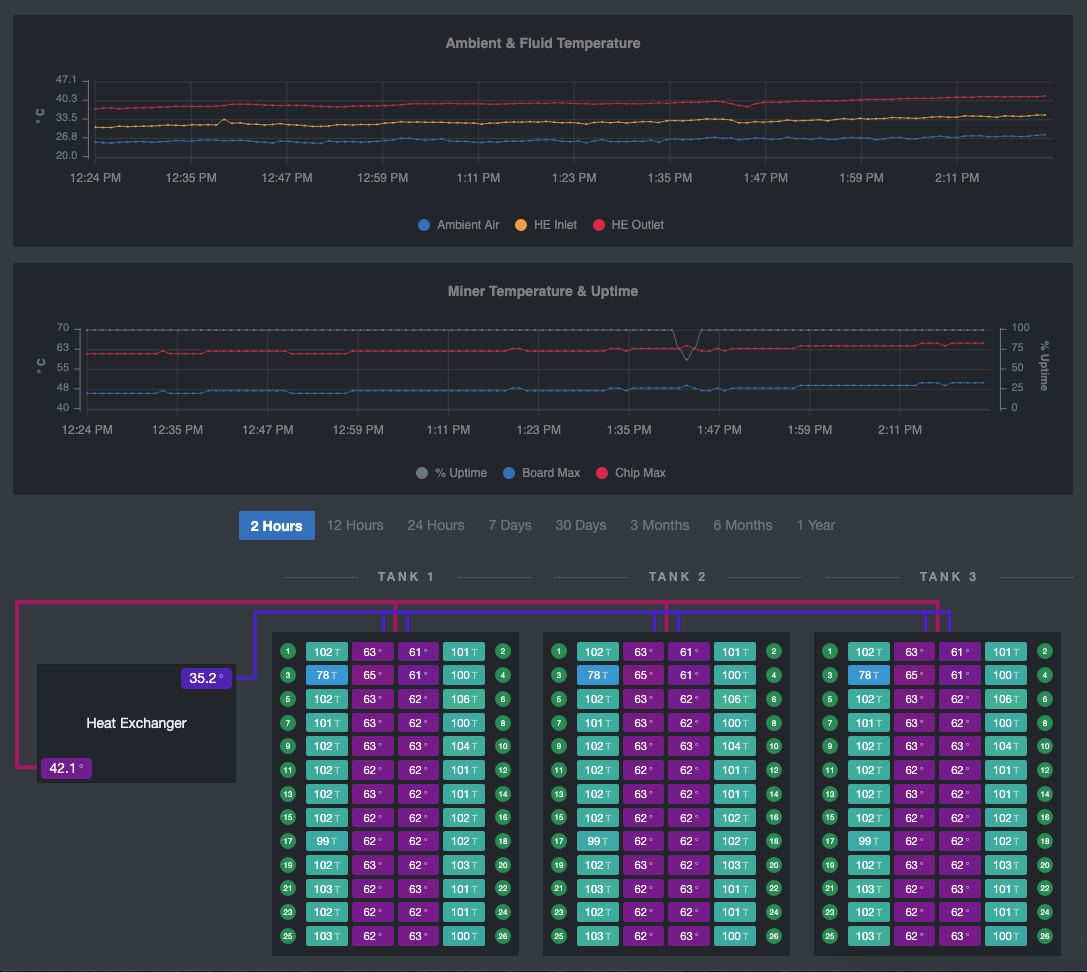Click the 30 Days time range button

coord(580,525)
